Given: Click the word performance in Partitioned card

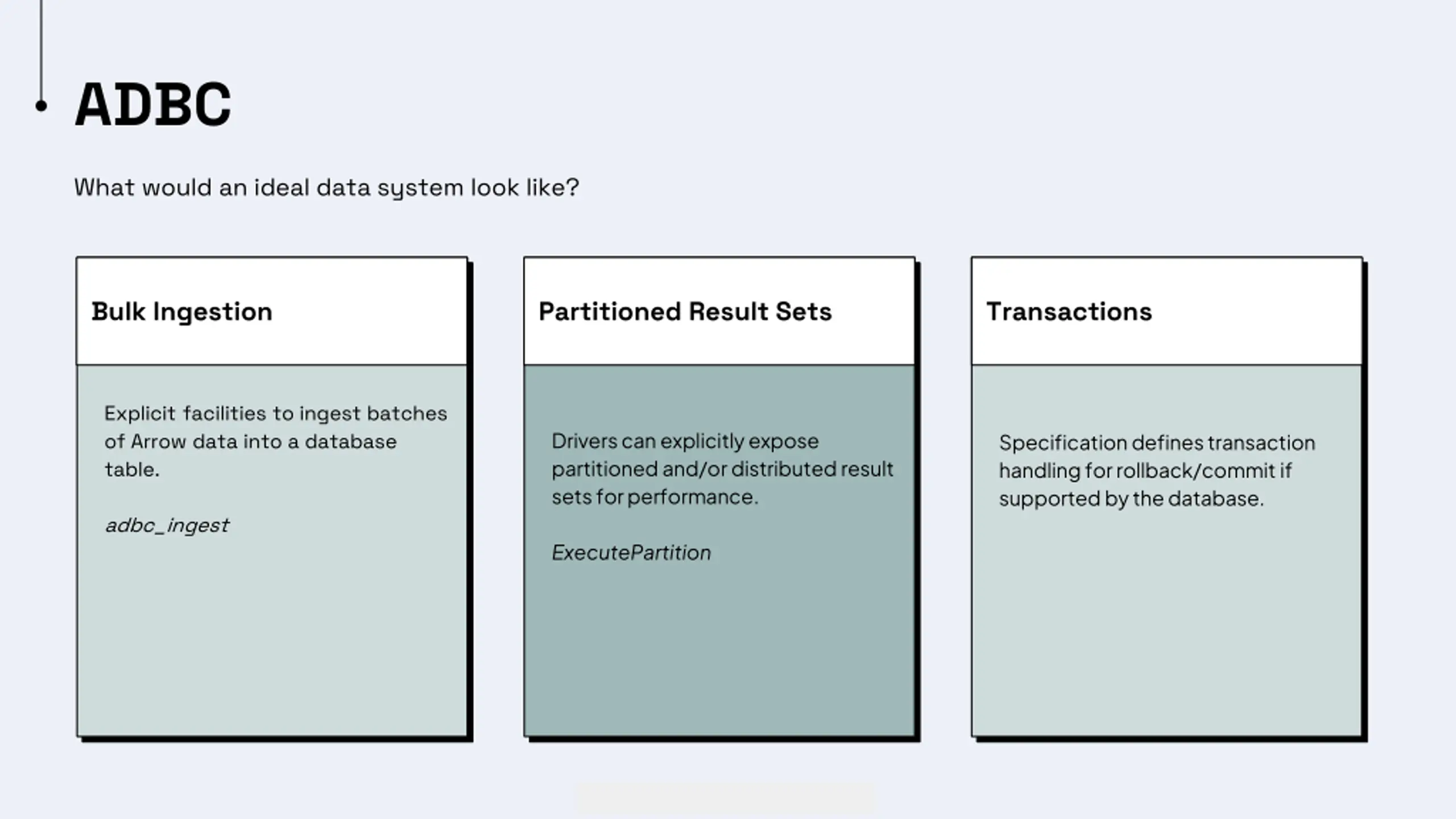Looking at the screenshot, I should coord(693,498).
